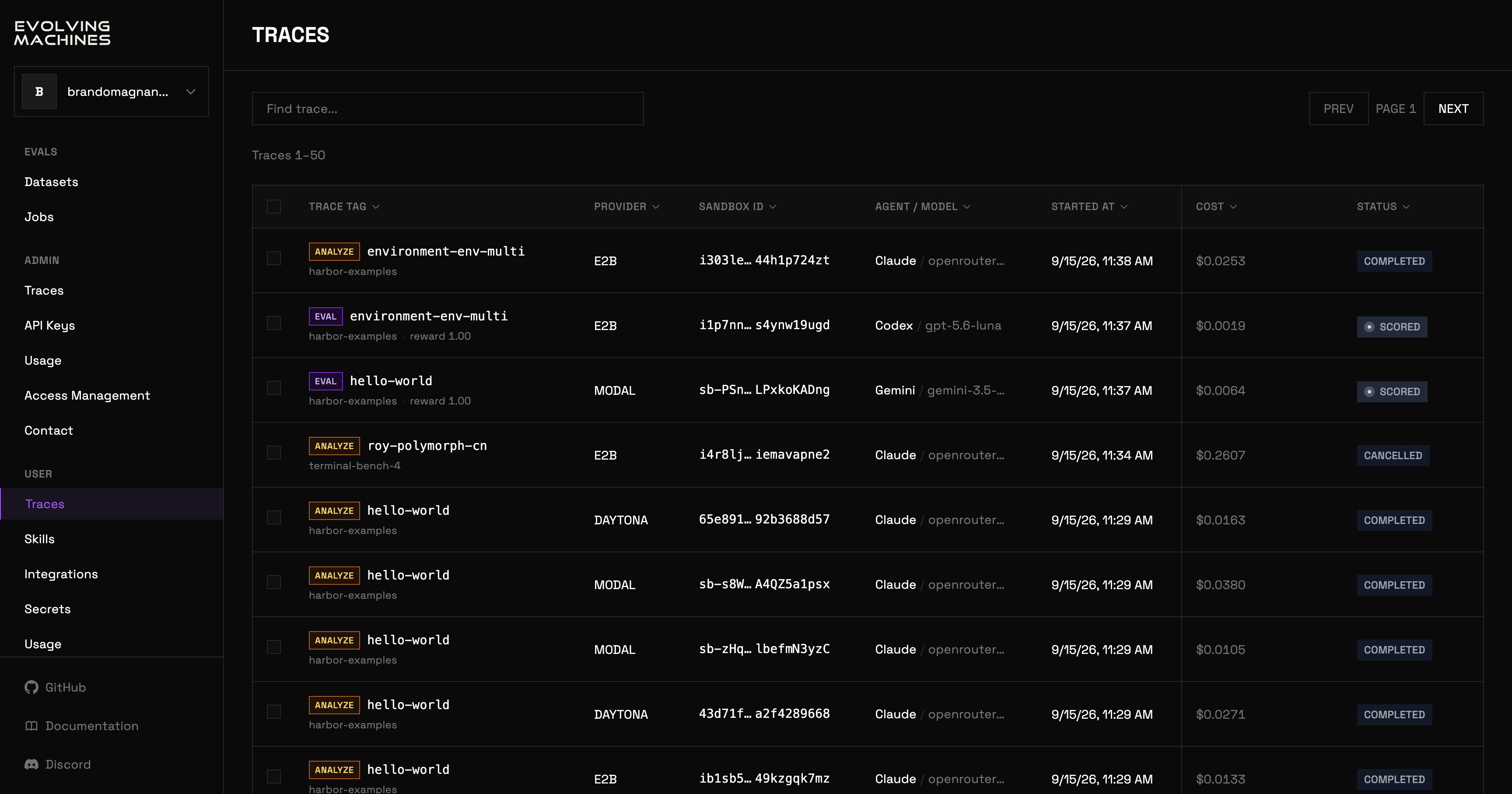1512x794 pixels.
Task: Open EVAL environment-env-multi trace
Action: pos(429,316)
